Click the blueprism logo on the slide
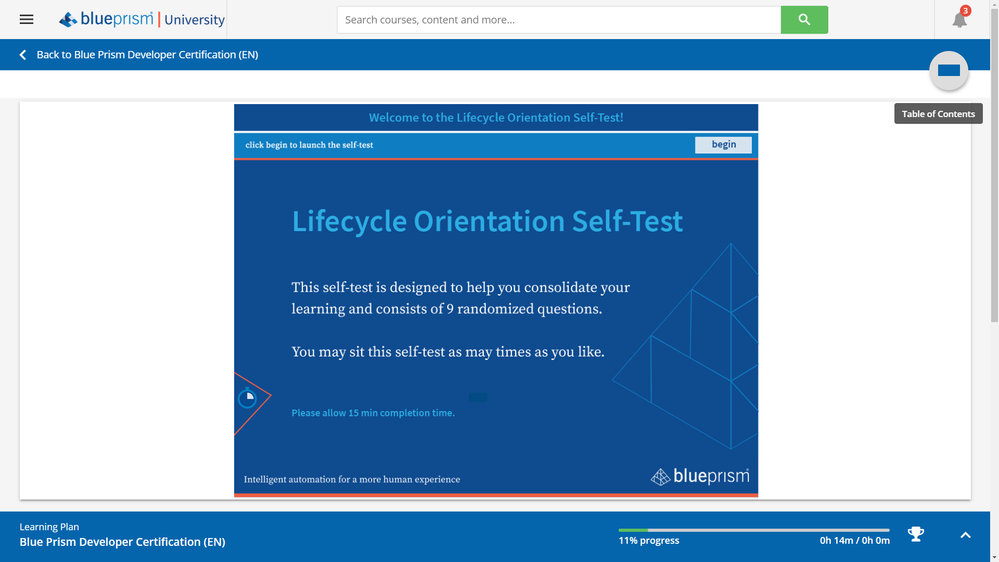Viewport: 999px width, 562px height. (x=700, y=476)
